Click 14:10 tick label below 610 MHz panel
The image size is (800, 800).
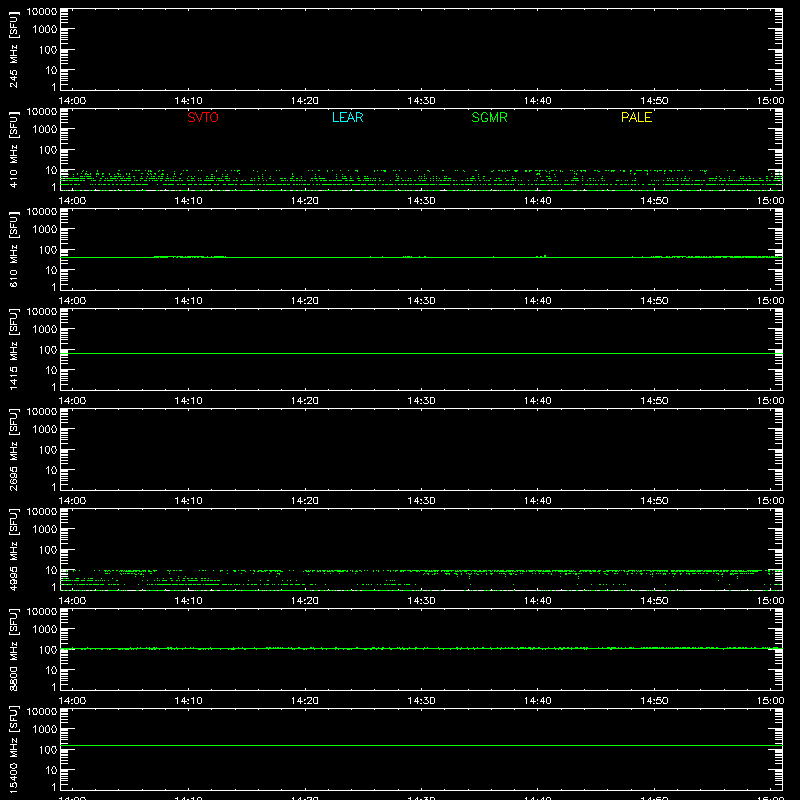tap(188, 301)
